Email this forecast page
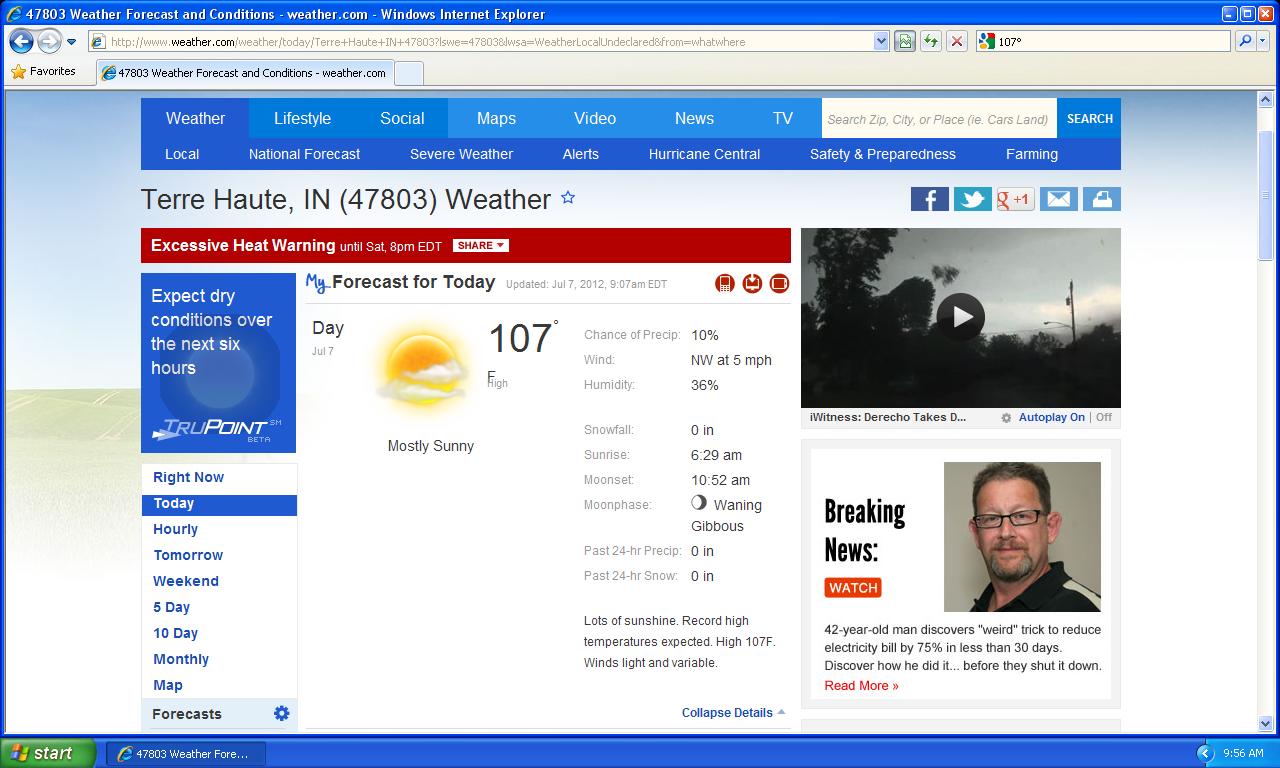 [1058, 199]
